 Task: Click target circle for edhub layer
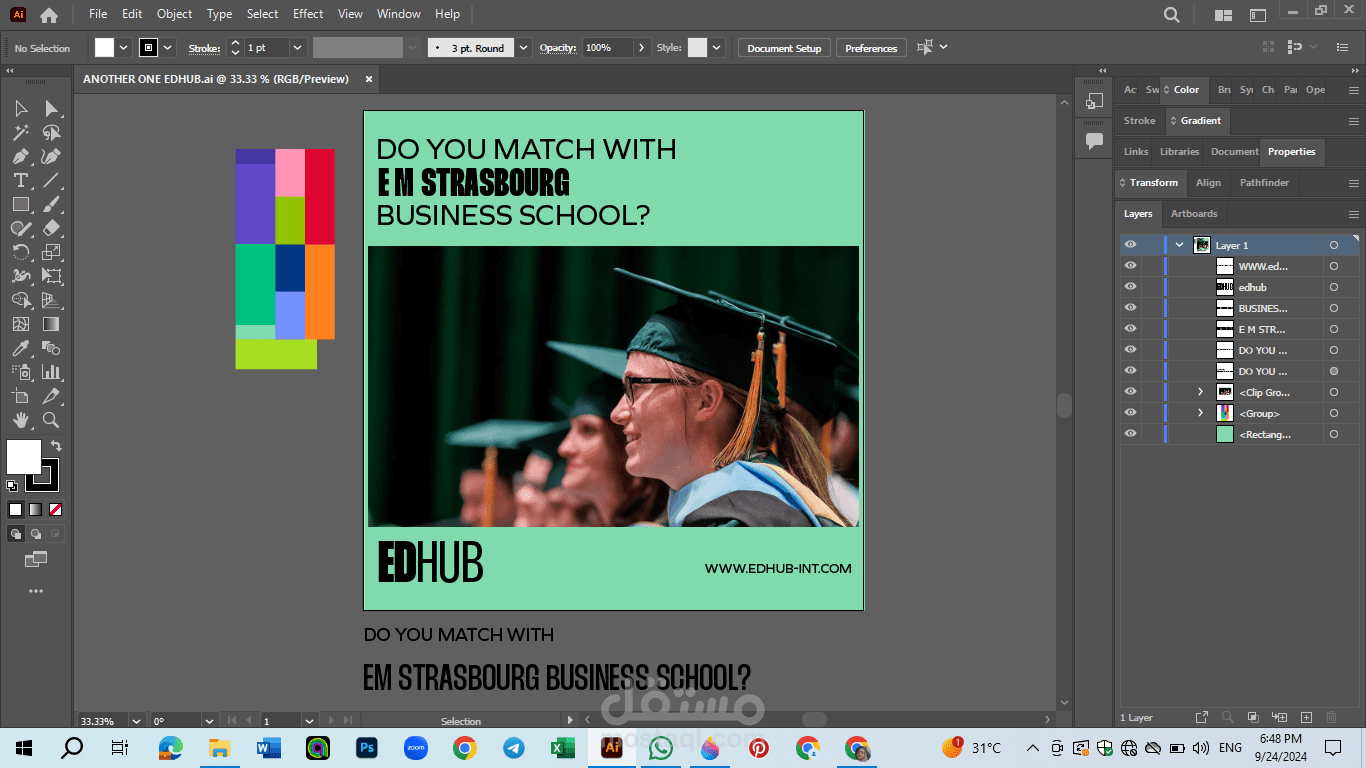(x=1334, y=287)
